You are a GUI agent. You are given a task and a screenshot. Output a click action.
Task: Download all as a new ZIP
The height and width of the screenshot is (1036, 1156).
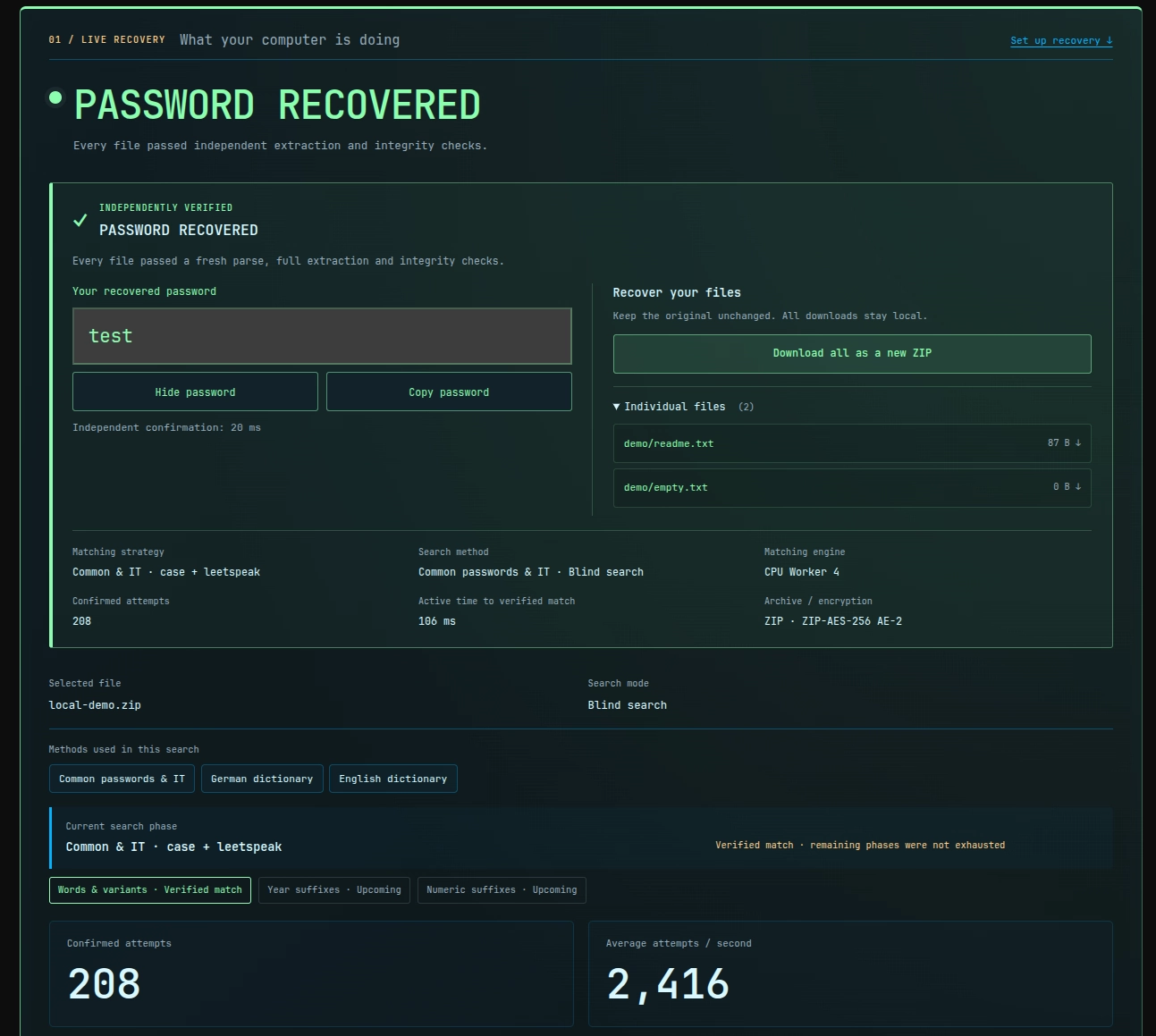point(852,354)
